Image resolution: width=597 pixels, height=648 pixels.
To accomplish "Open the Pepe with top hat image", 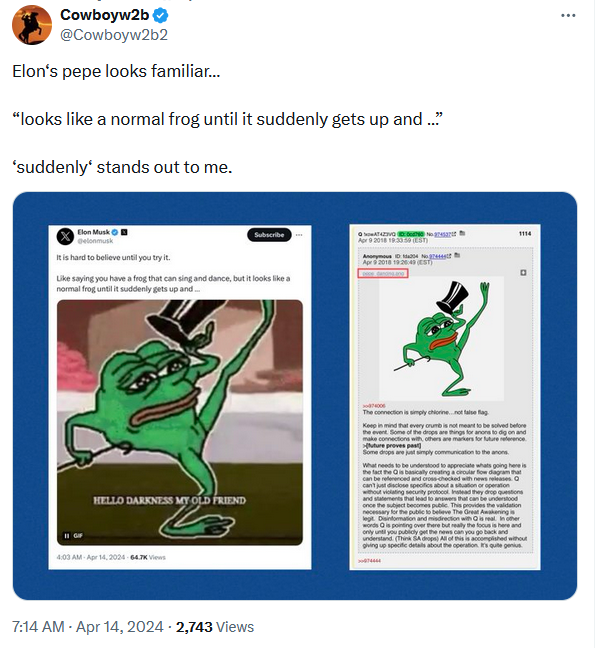I will 442,339.
